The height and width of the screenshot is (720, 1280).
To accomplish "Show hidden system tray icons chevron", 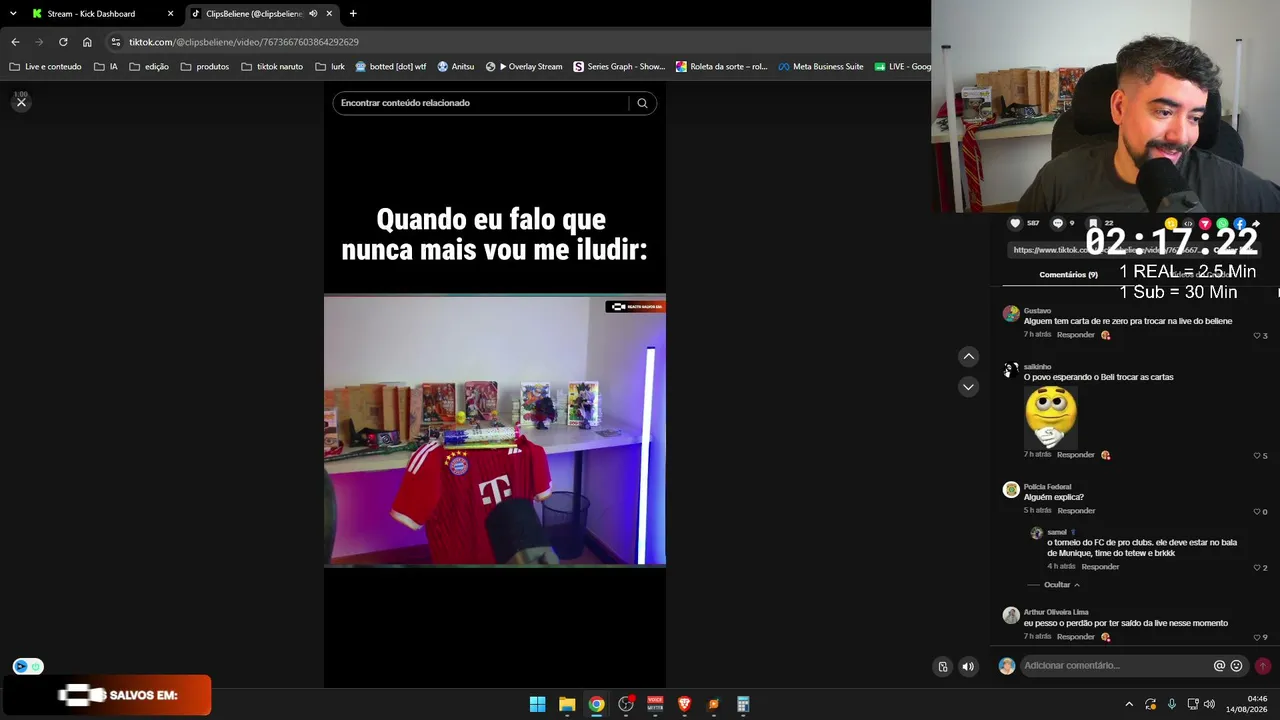I will click(1129, 704).
